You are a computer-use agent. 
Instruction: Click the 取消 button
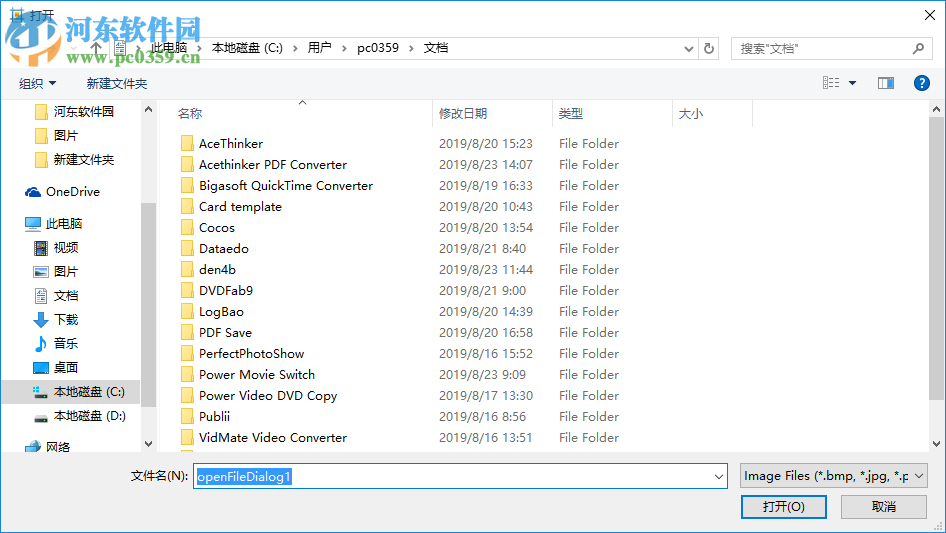tap(883, 506)
